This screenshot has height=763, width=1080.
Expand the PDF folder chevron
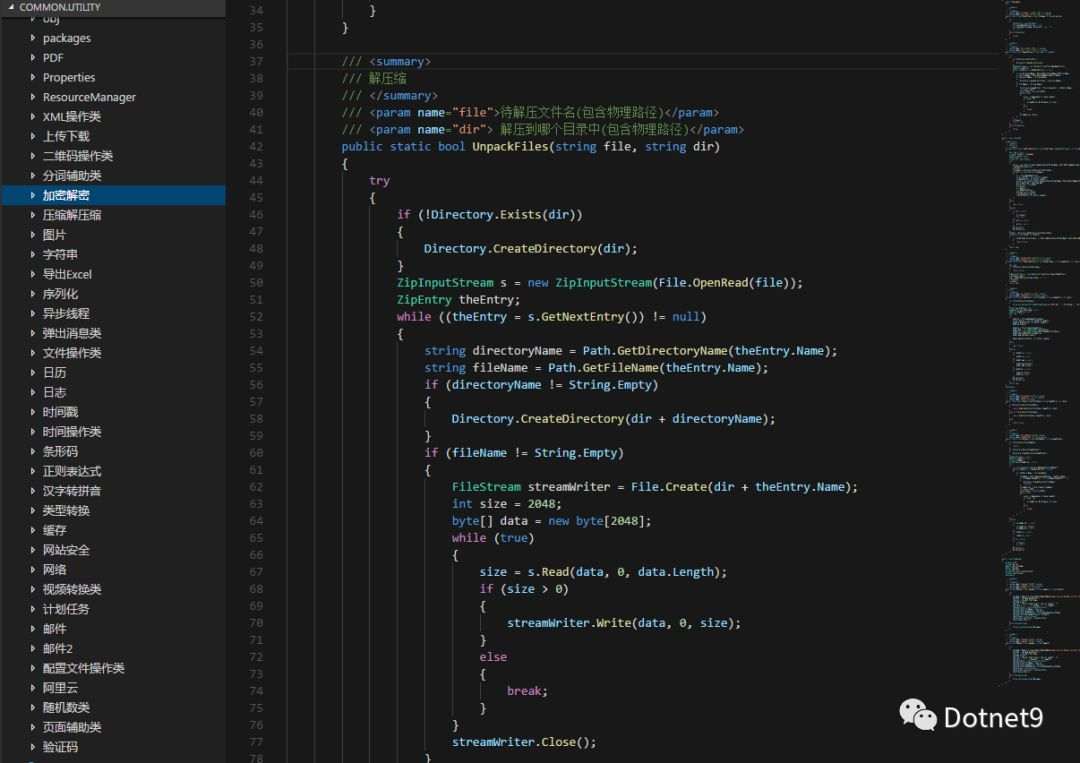[x=32, y=58]
